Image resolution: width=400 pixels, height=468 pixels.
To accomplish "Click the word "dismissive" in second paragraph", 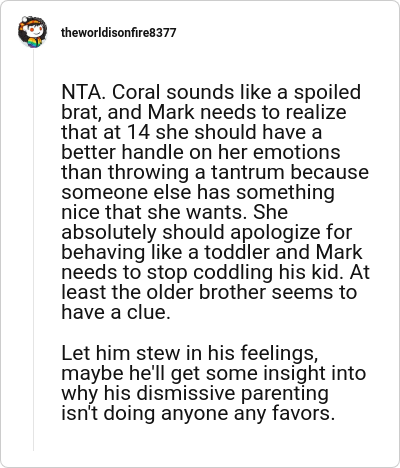I will click(x=186, y=393).
